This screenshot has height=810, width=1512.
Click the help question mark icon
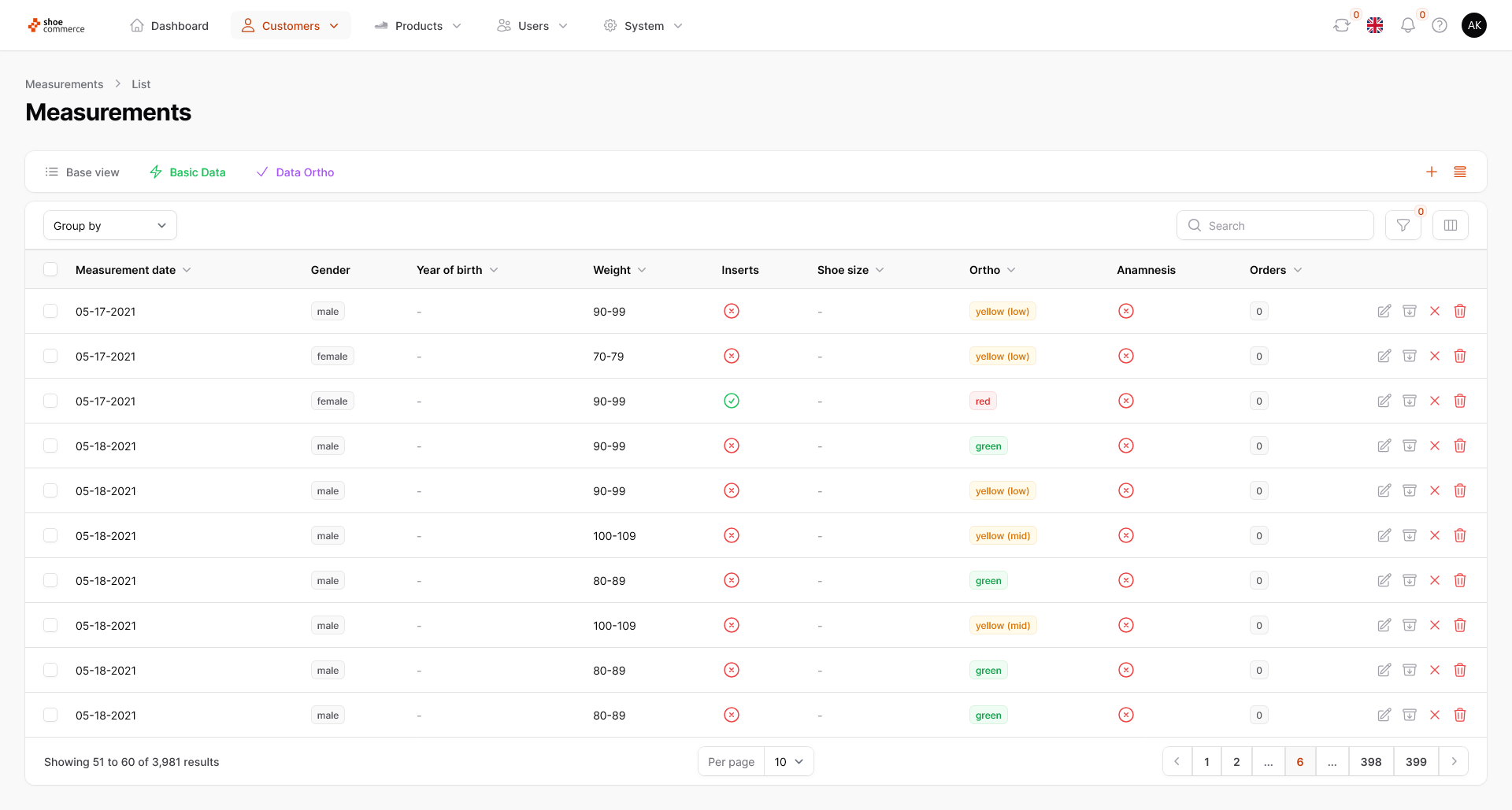1440,26
